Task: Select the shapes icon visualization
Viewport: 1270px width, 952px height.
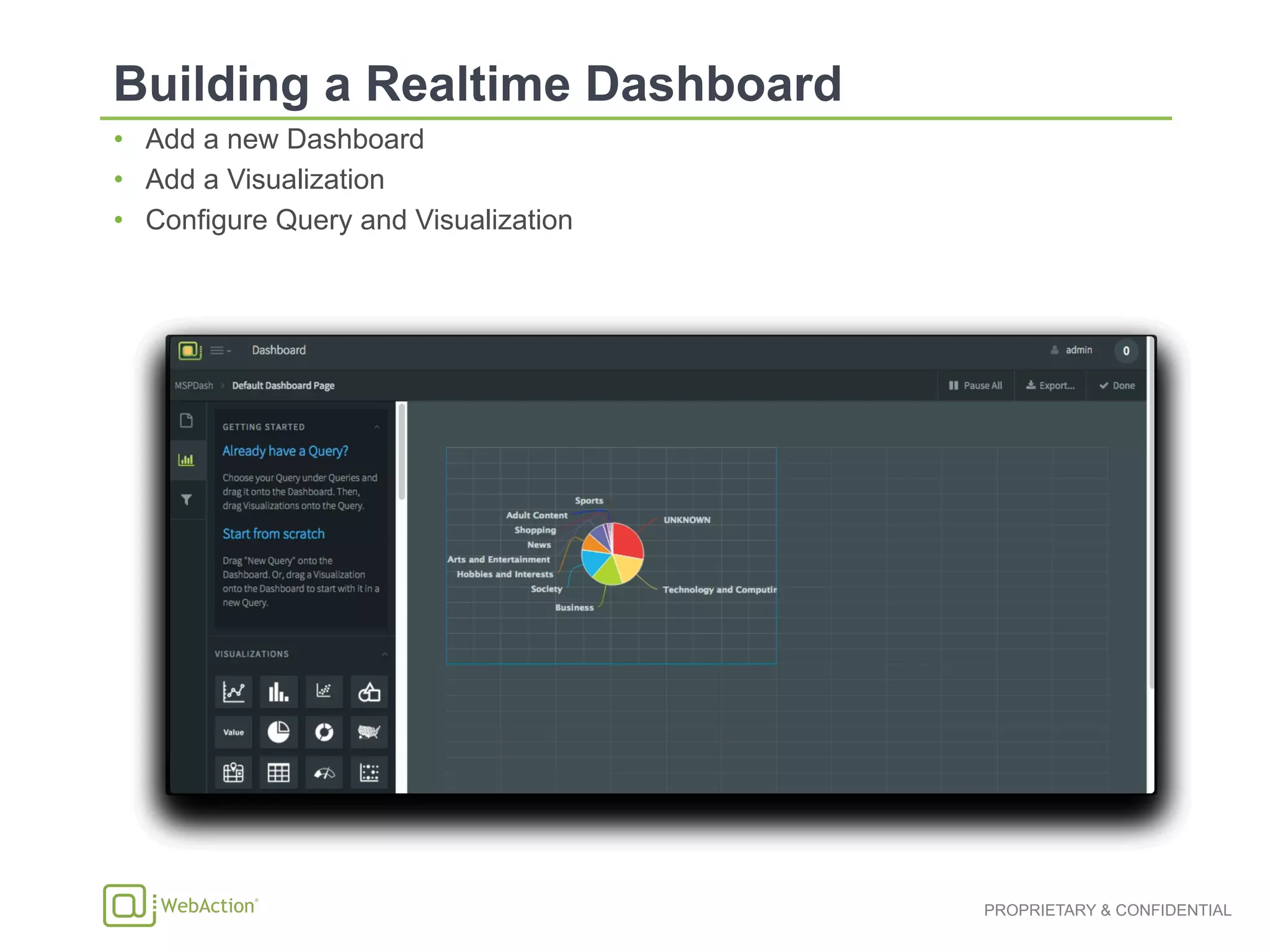Action: coord(369,692)
